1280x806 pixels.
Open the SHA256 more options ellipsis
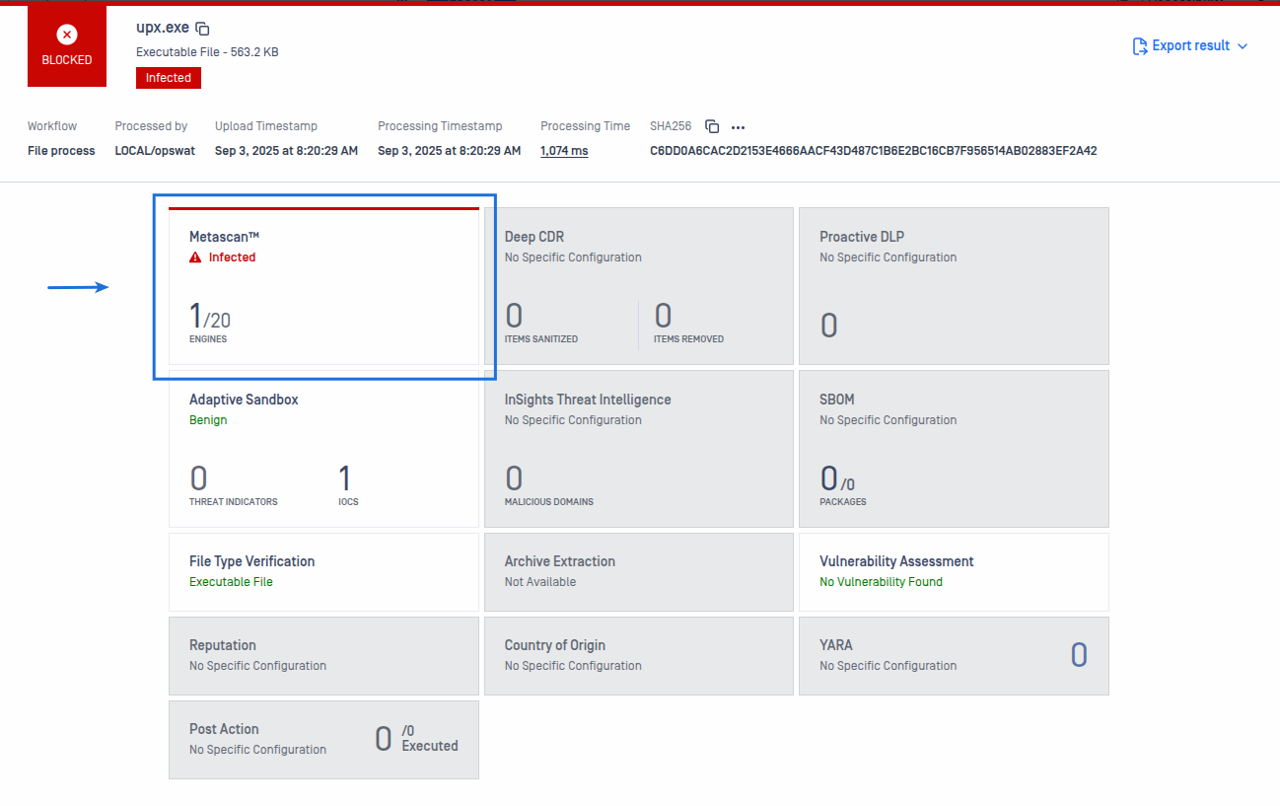tap(738, 127)
